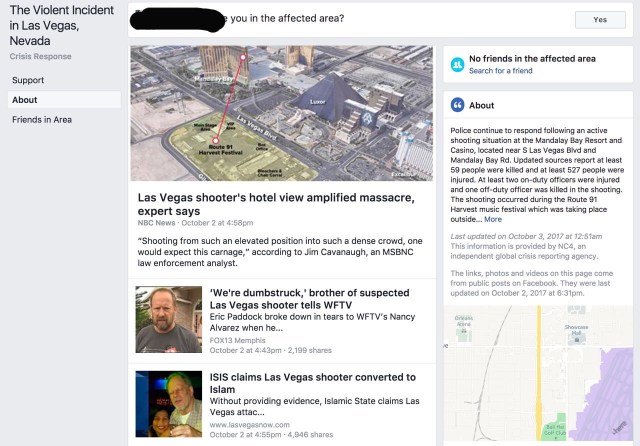Click the friends icon beside No friends message
640x446 pixels.
click(x=458, y=64)
